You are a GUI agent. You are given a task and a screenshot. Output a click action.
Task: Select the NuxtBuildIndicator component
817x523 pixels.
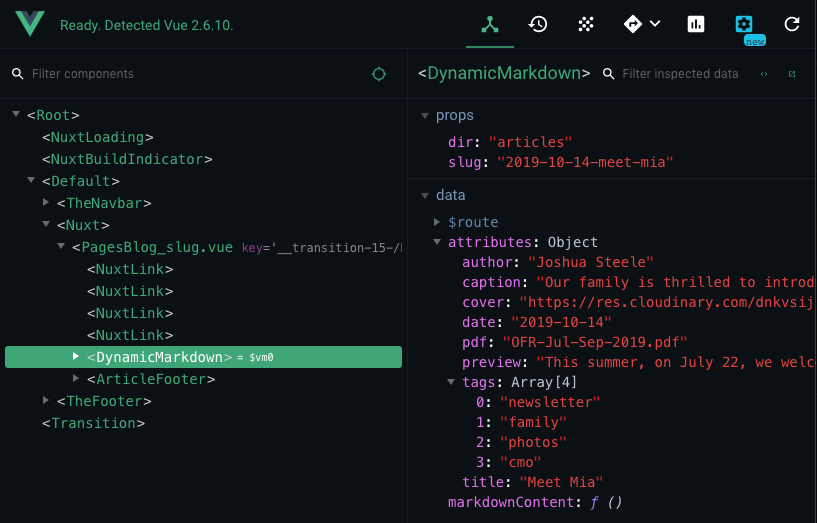(x=127, y=159)
